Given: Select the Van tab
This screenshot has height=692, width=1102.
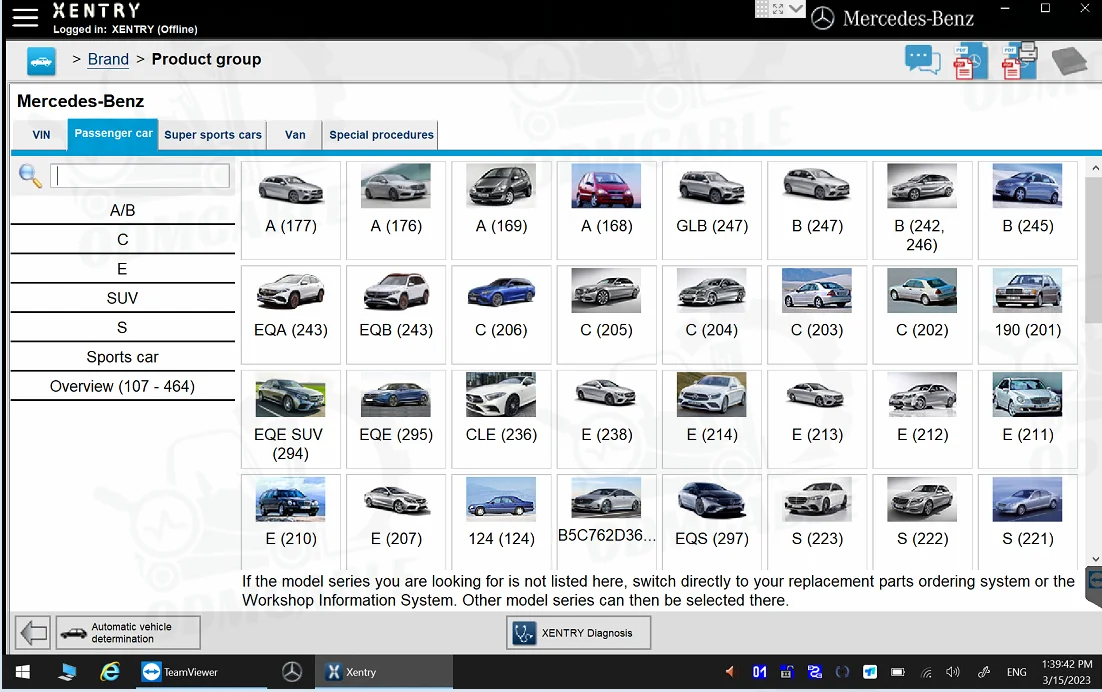Looking at the screenshot, I should pyautogui.click(x=295, y=135).
